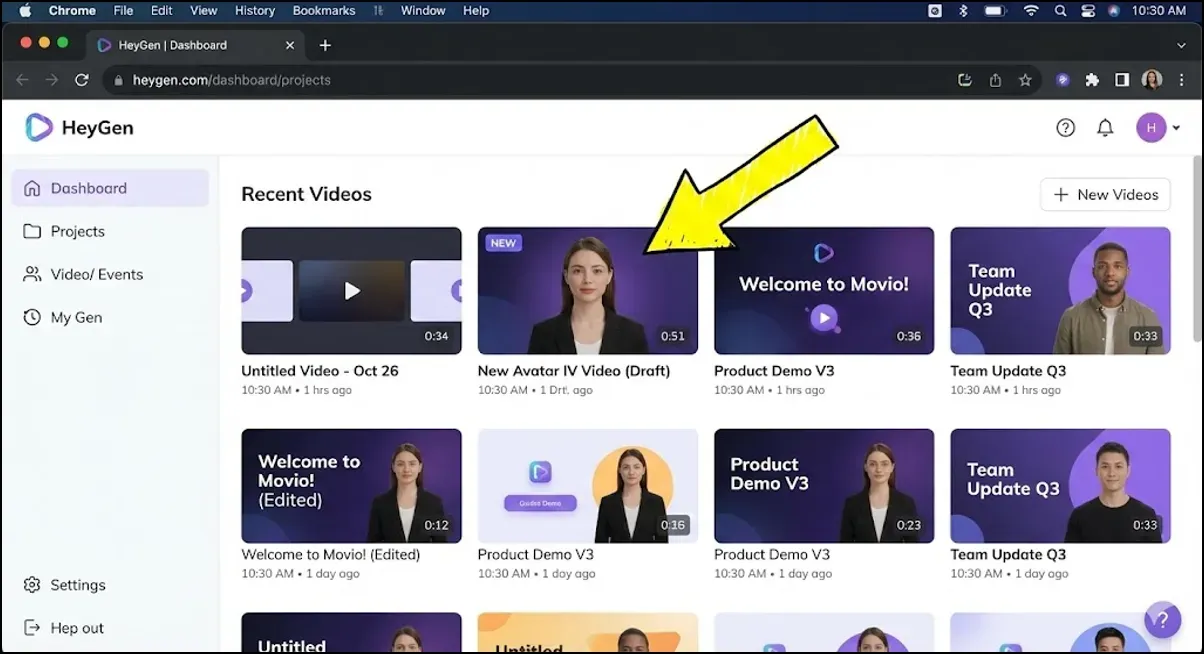The image size is (1204, 654).
Task: Click the Settings gear icon in sidebar
Action: point(30,584)
